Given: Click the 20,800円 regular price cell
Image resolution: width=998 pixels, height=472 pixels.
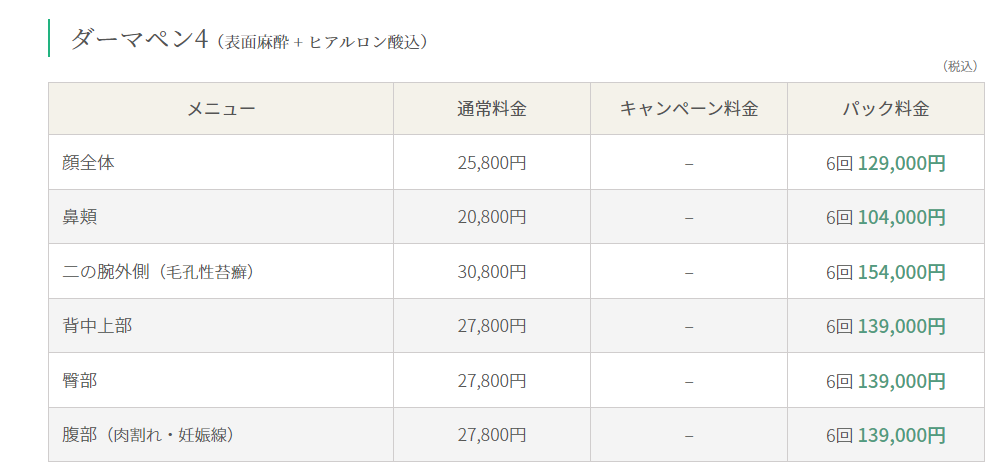Looking at the screenshot, I should coord(491,218).
